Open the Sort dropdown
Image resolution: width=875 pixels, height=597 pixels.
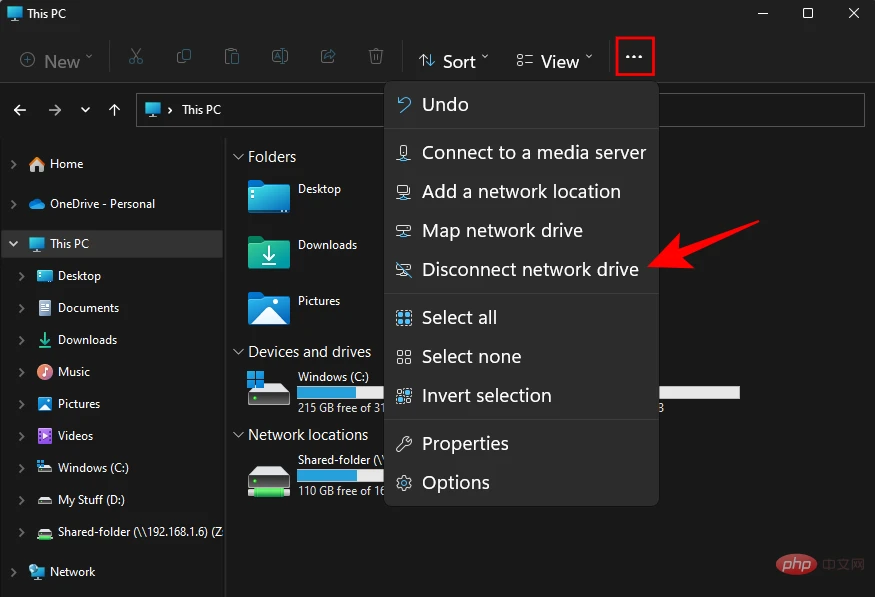454,61
